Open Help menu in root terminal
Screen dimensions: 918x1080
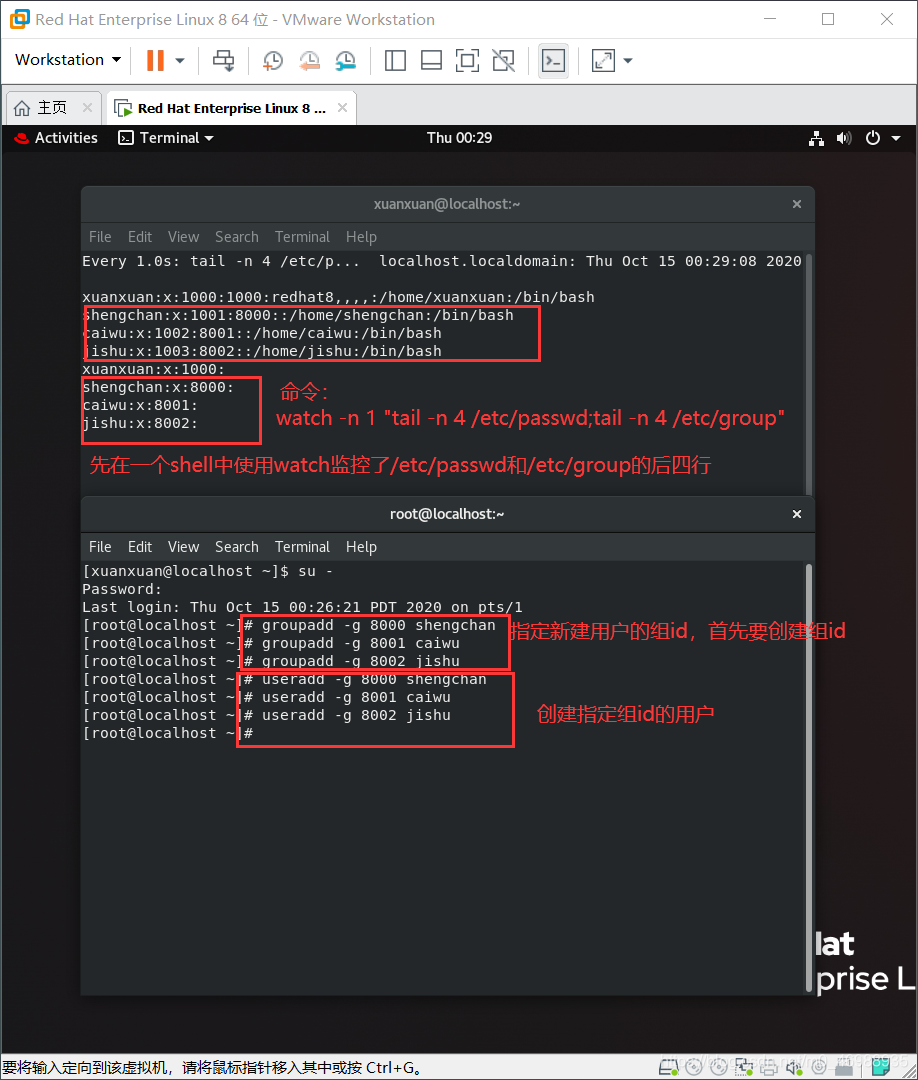[361, 547]
